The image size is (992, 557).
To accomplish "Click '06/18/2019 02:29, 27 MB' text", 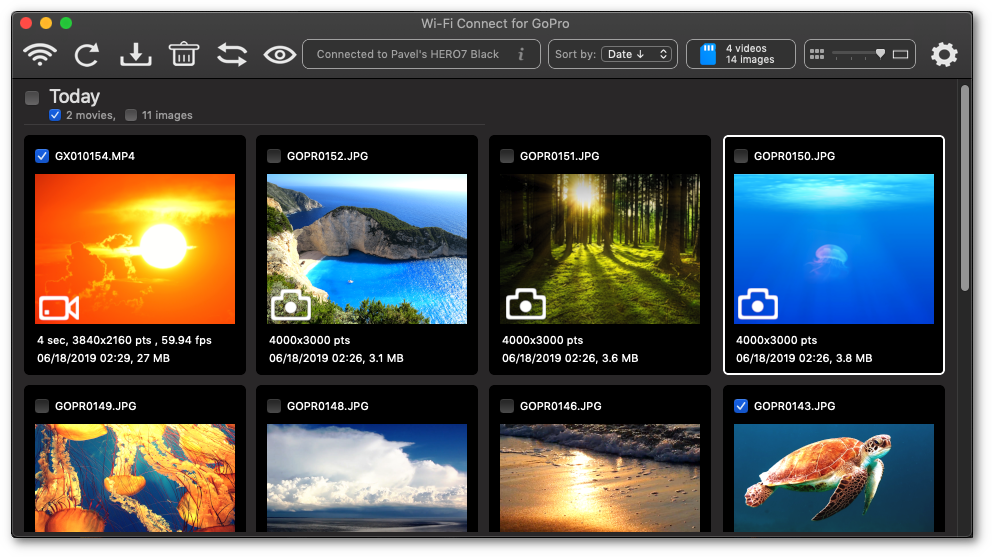I will (103, 358).
